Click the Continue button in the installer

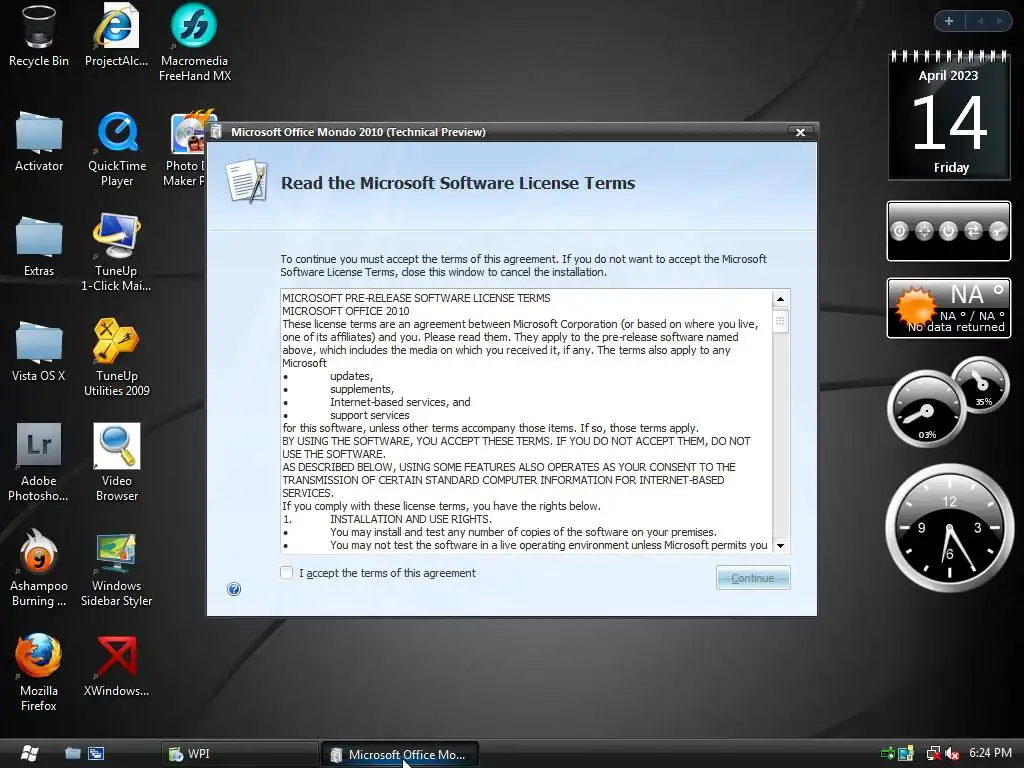pos(753,578)
